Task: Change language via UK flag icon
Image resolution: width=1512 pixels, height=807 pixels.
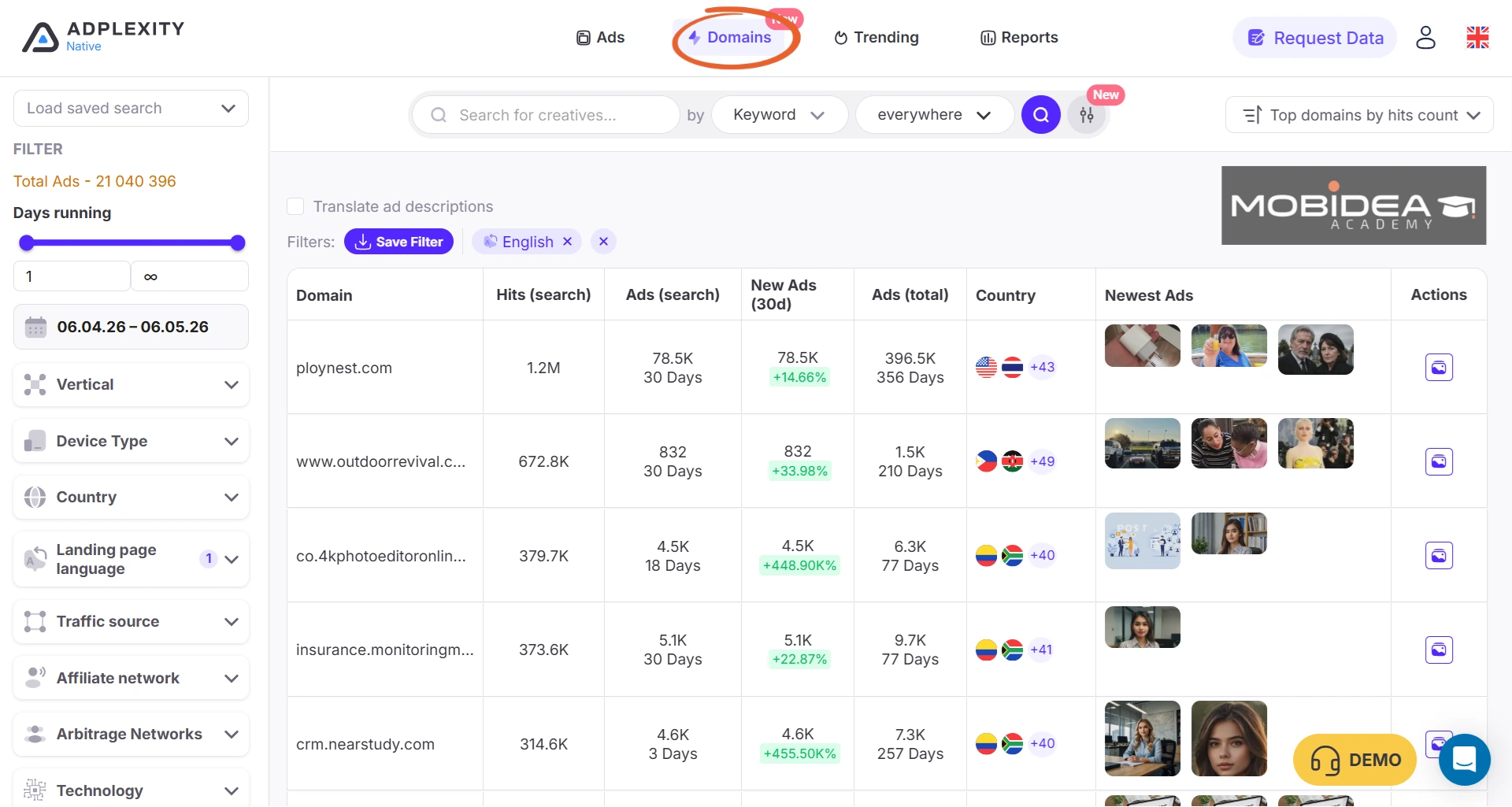Action: point(1477,37)
